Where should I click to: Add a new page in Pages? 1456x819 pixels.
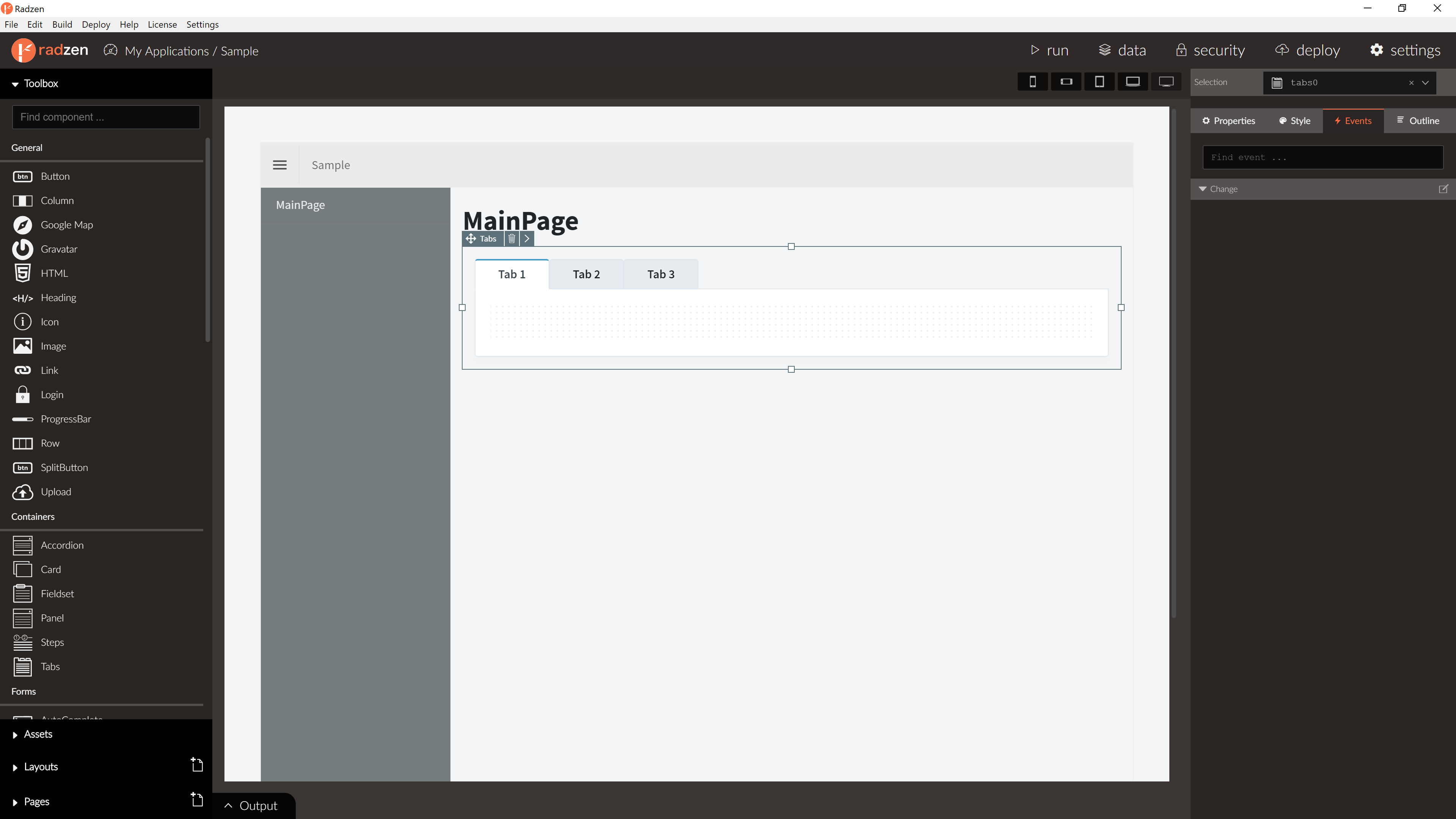coord(196,800)
